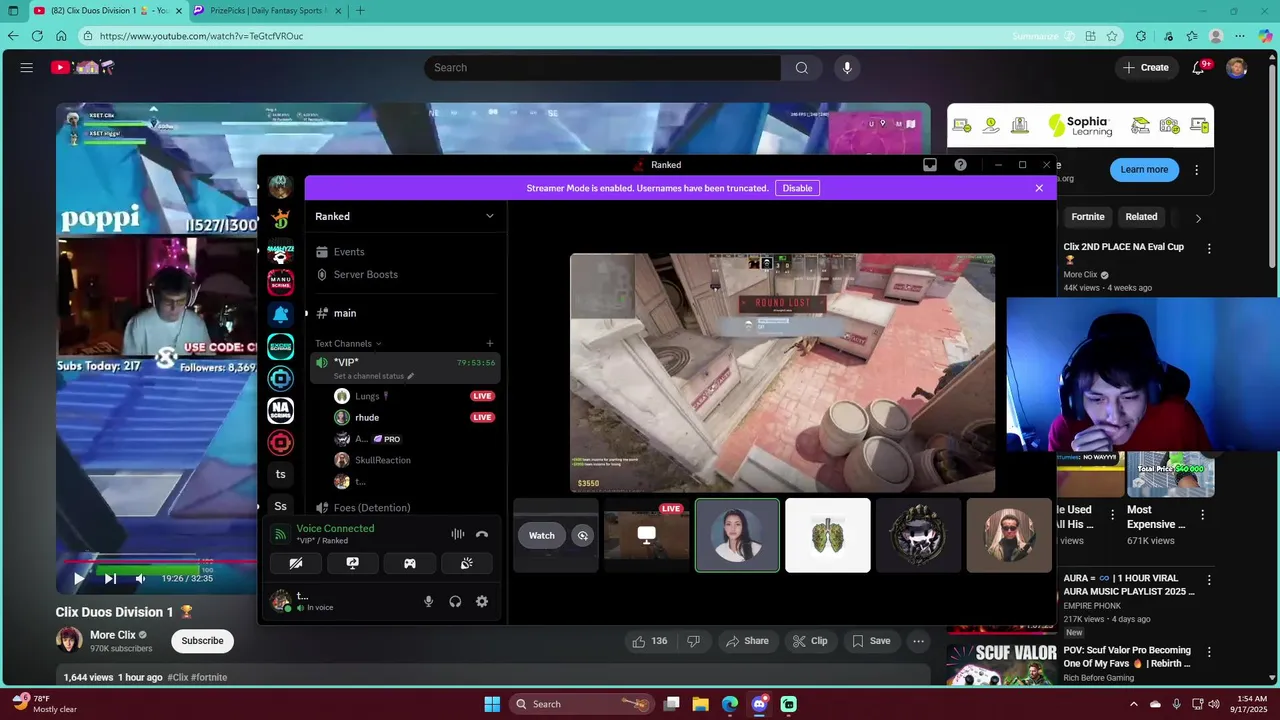Open Windows Start menu
This screenshot has height=720, width=1280.
click(x=492, y=704)
